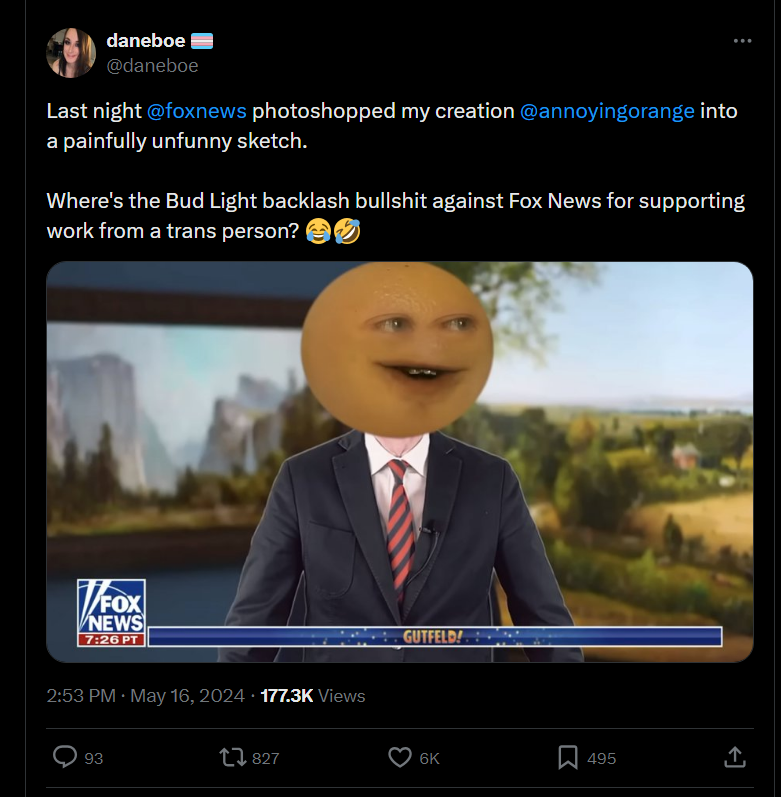Click the 6K likes count
781x797 pixels.
point(429,758)
